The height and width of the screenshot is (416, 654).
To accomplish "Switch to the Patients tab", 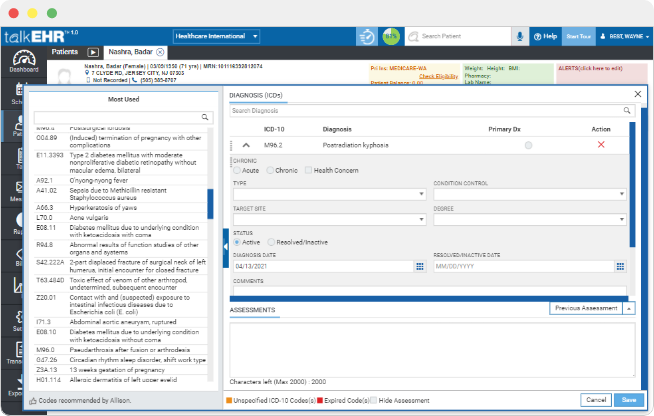I will (65, 51).
